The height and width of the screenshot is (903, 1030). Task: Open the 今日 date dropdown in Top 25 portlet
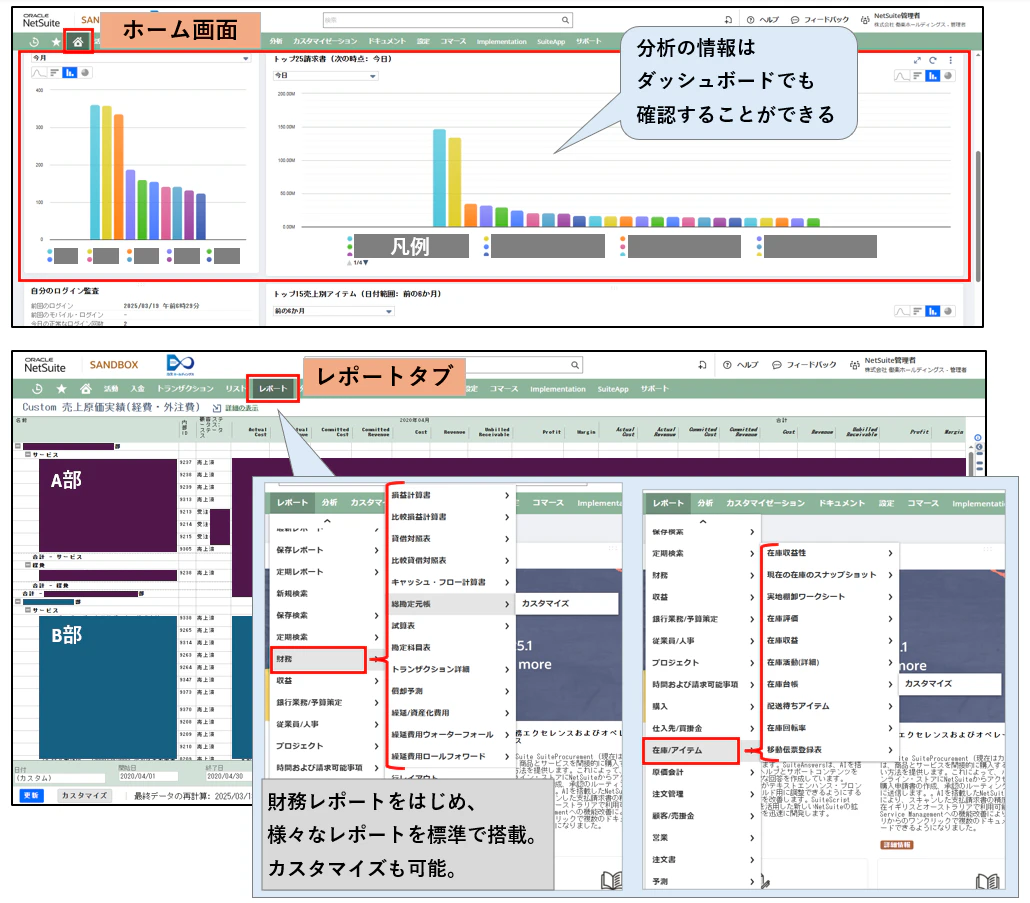coord(325,76)
